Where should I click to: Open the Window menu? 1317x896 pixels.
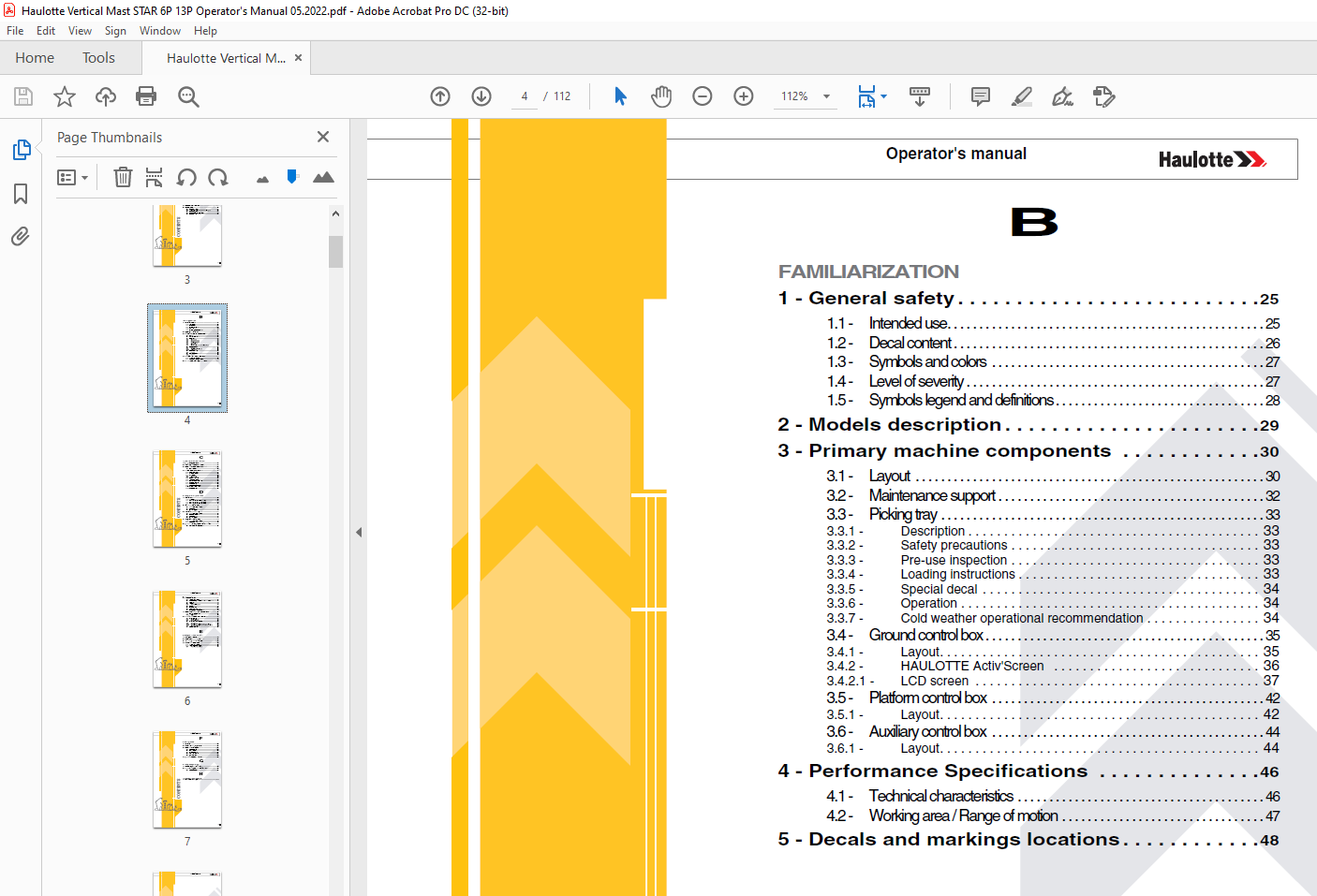[160, 31]
